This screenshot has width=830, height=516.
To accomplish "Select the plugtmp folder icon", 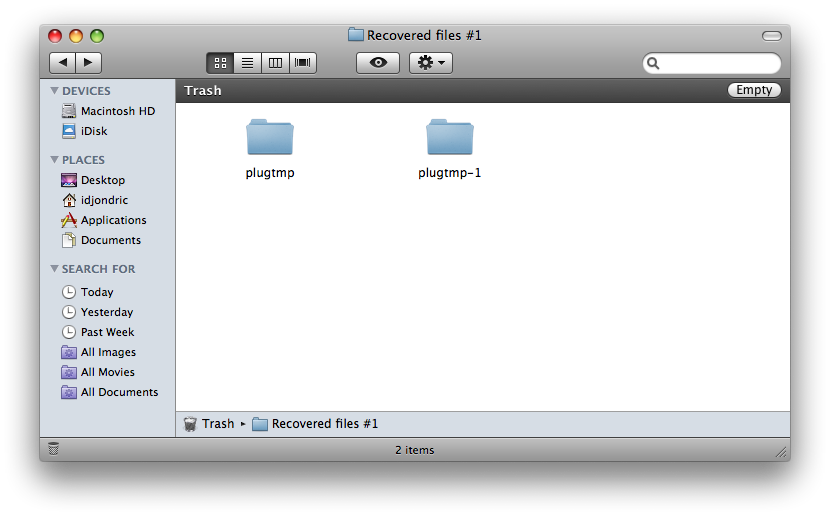I will click(x=270, y=137).
